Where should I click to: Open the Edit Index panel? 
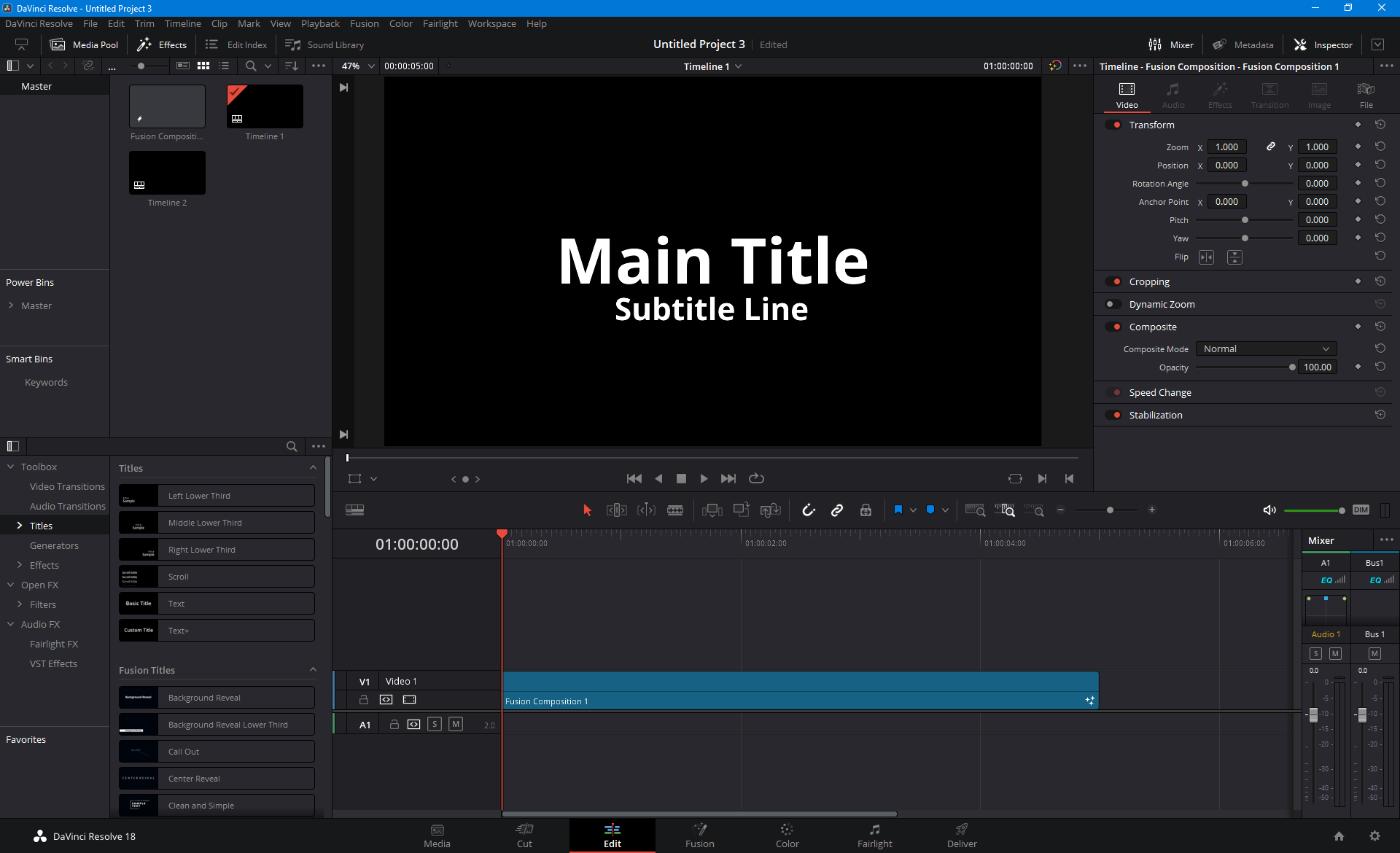236,44
